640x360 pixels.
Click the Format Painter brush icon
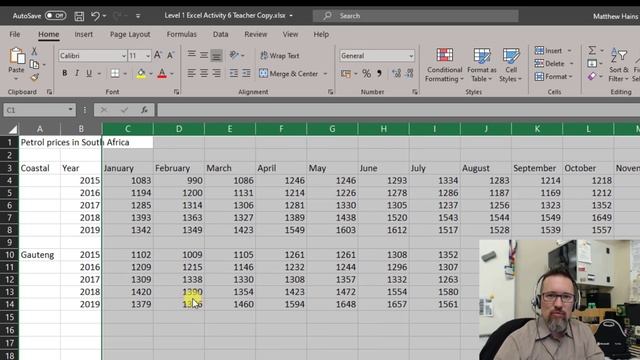coord(35,77)
